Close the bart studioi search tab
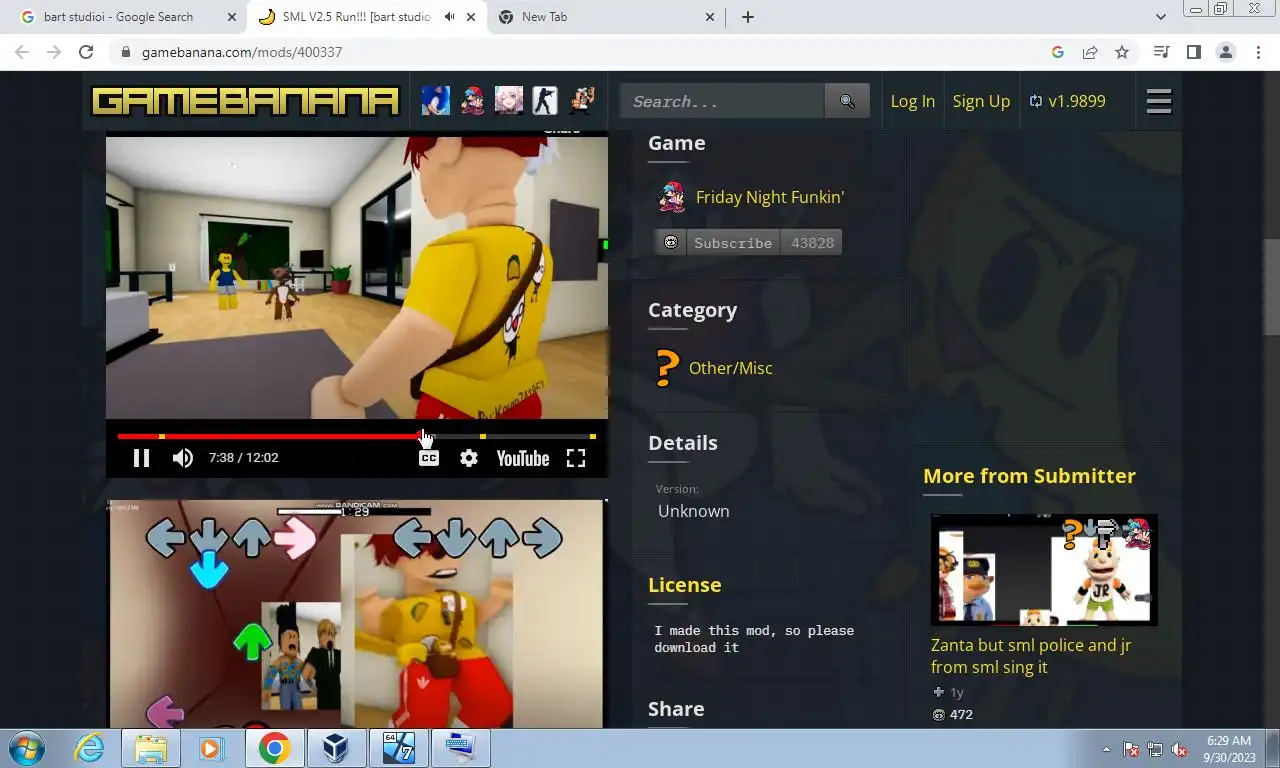 232,17
